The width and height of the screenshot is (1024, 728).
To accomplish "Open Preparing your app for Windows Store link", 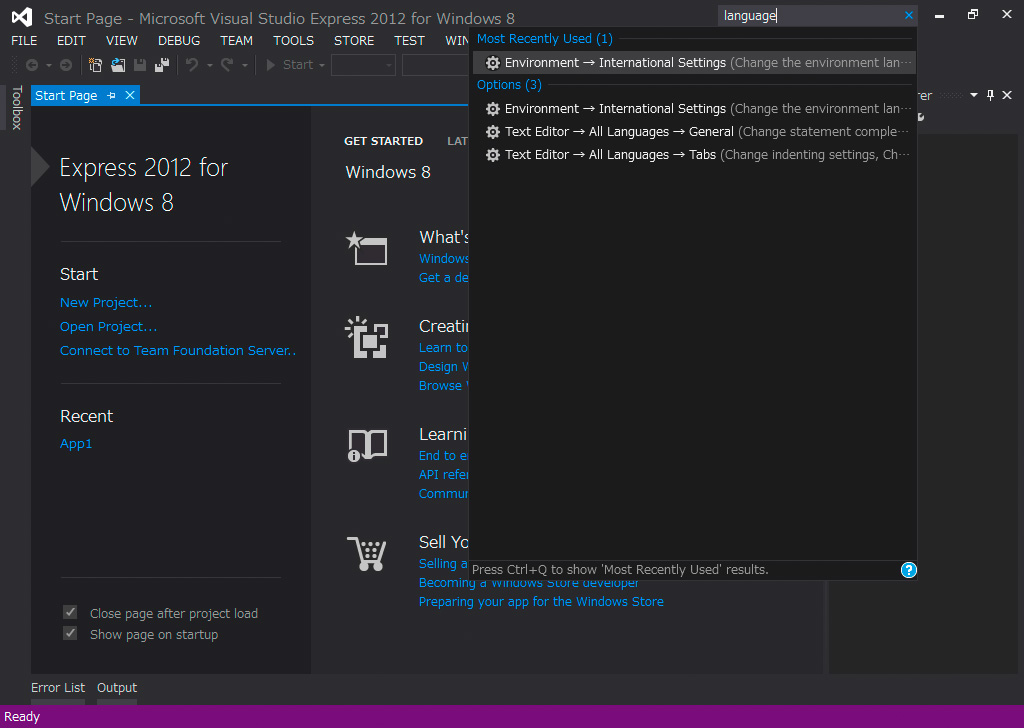I will click(541, 601).
